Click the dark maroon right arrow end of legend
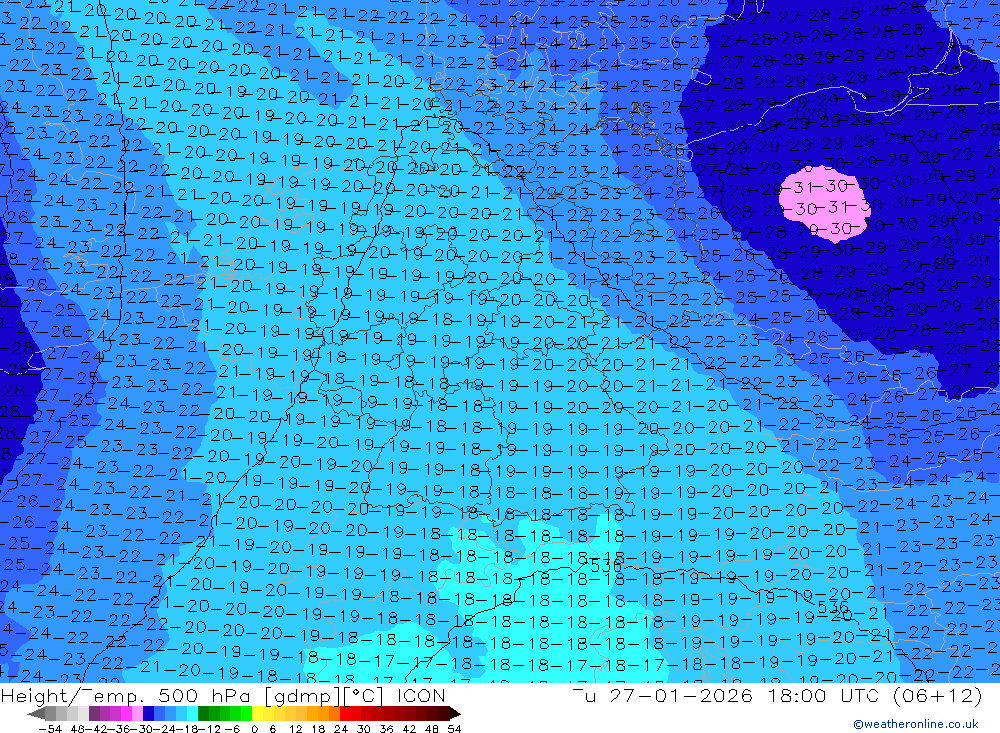Viewport: 1000px width, 733px height. [x=454, y=714]
